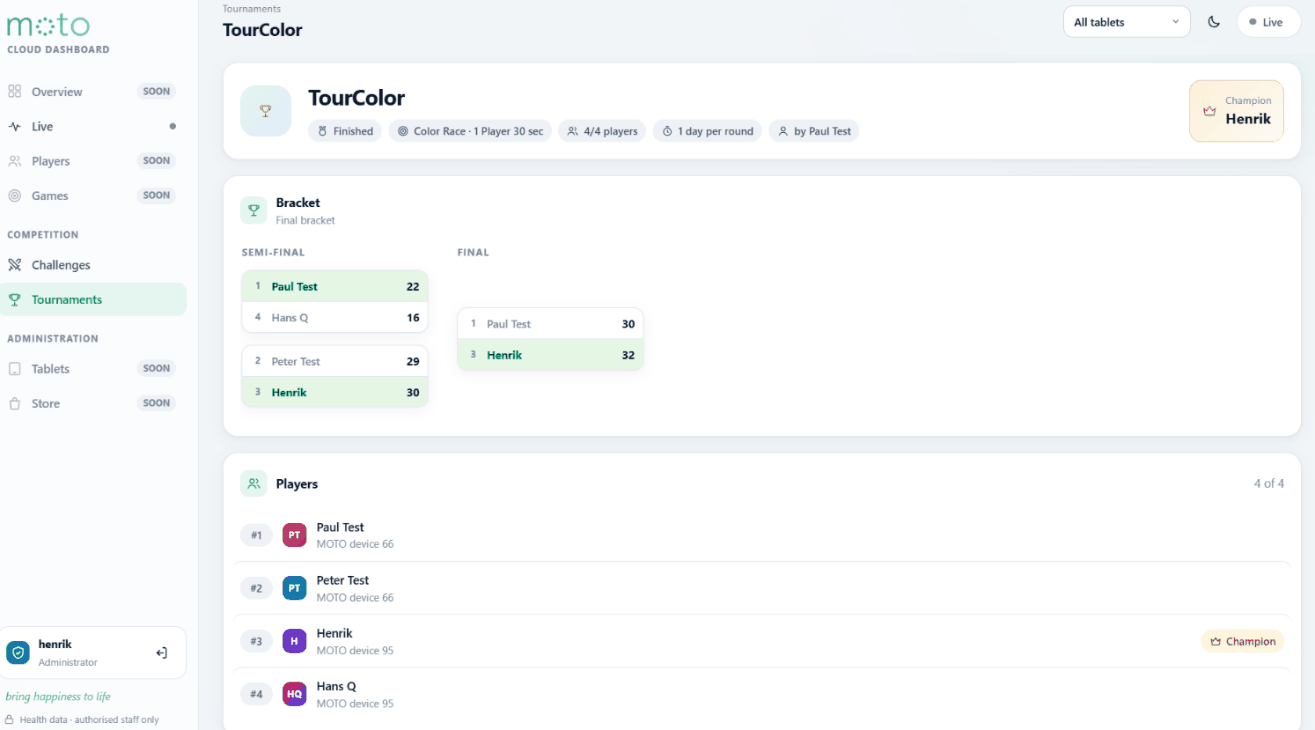Viewport: 1315px width, 730px height.
Task: Click the SOON badge next to Overview
Action: (x=156, y=92)
